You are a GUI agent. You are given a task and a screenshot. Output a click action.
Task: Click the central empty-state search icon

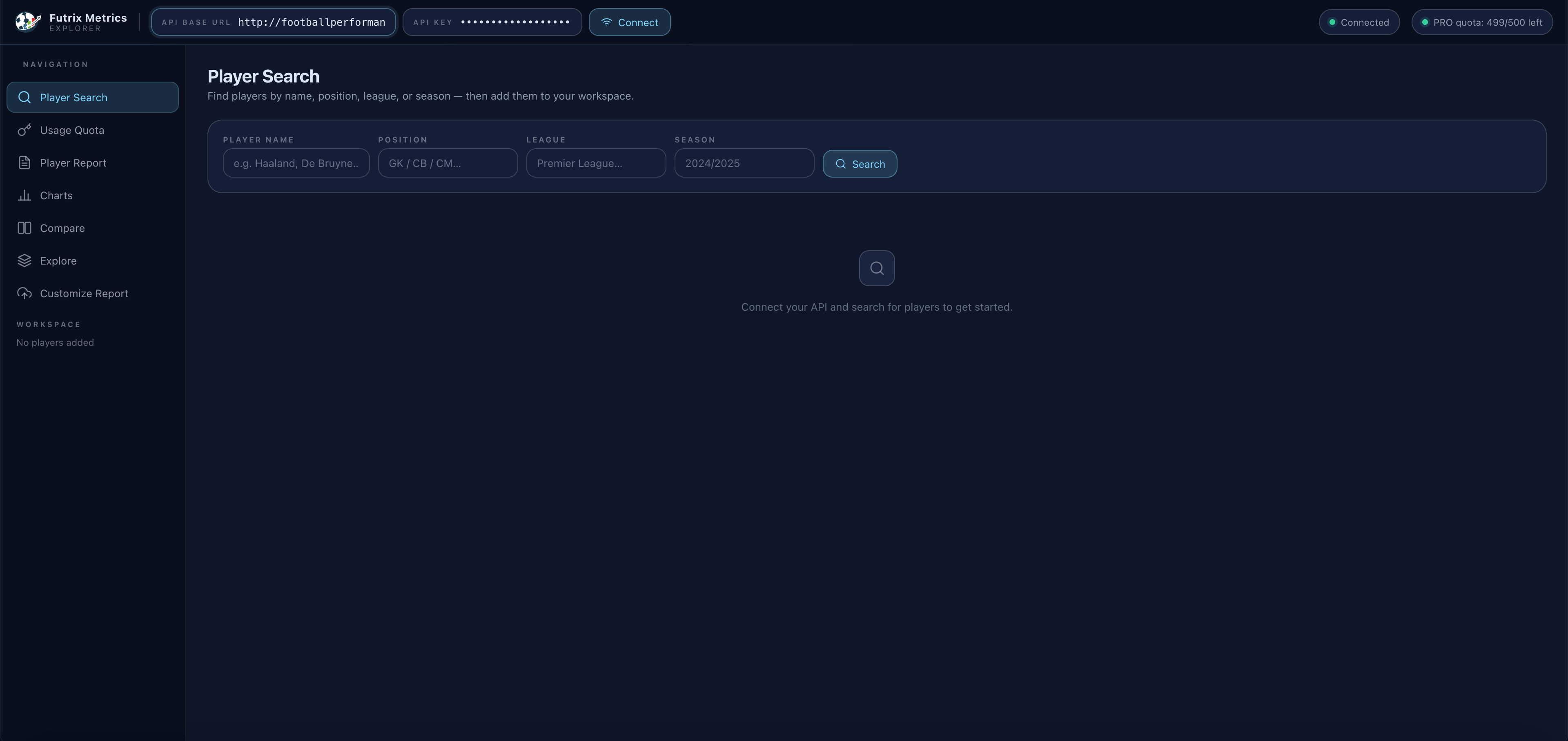877,268
